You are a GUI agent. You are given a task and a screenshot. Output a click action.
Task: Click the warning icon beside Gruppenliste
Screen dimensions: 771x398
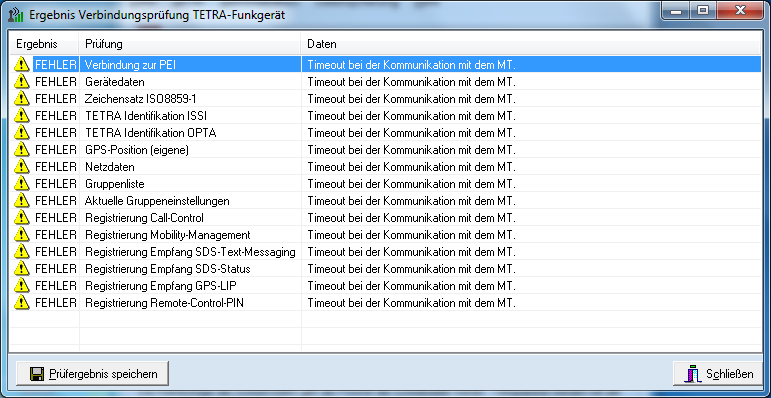click(x=22, y=184)
